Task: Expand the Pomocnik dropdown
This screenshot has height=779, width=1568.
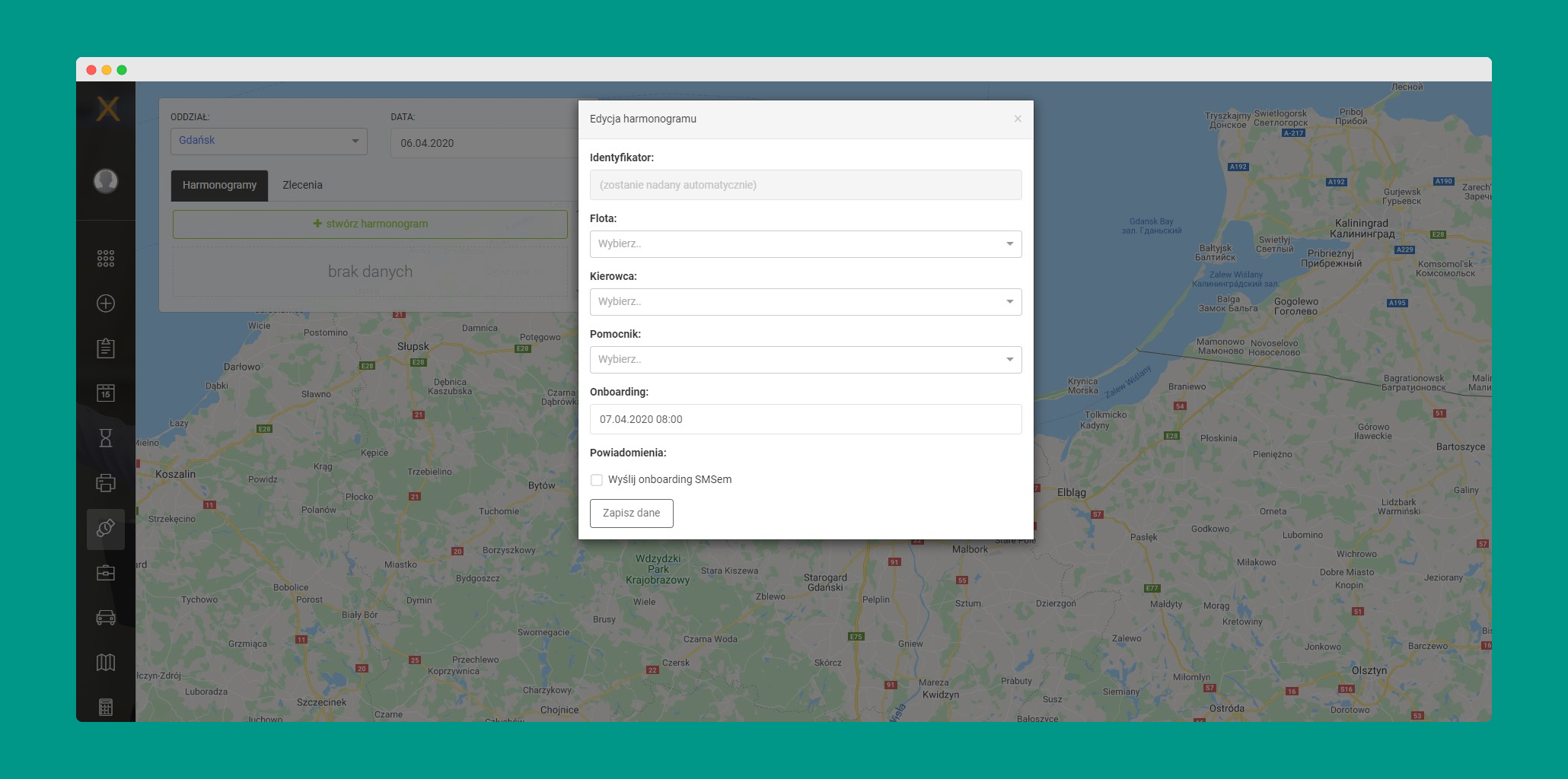Action: 805,360
